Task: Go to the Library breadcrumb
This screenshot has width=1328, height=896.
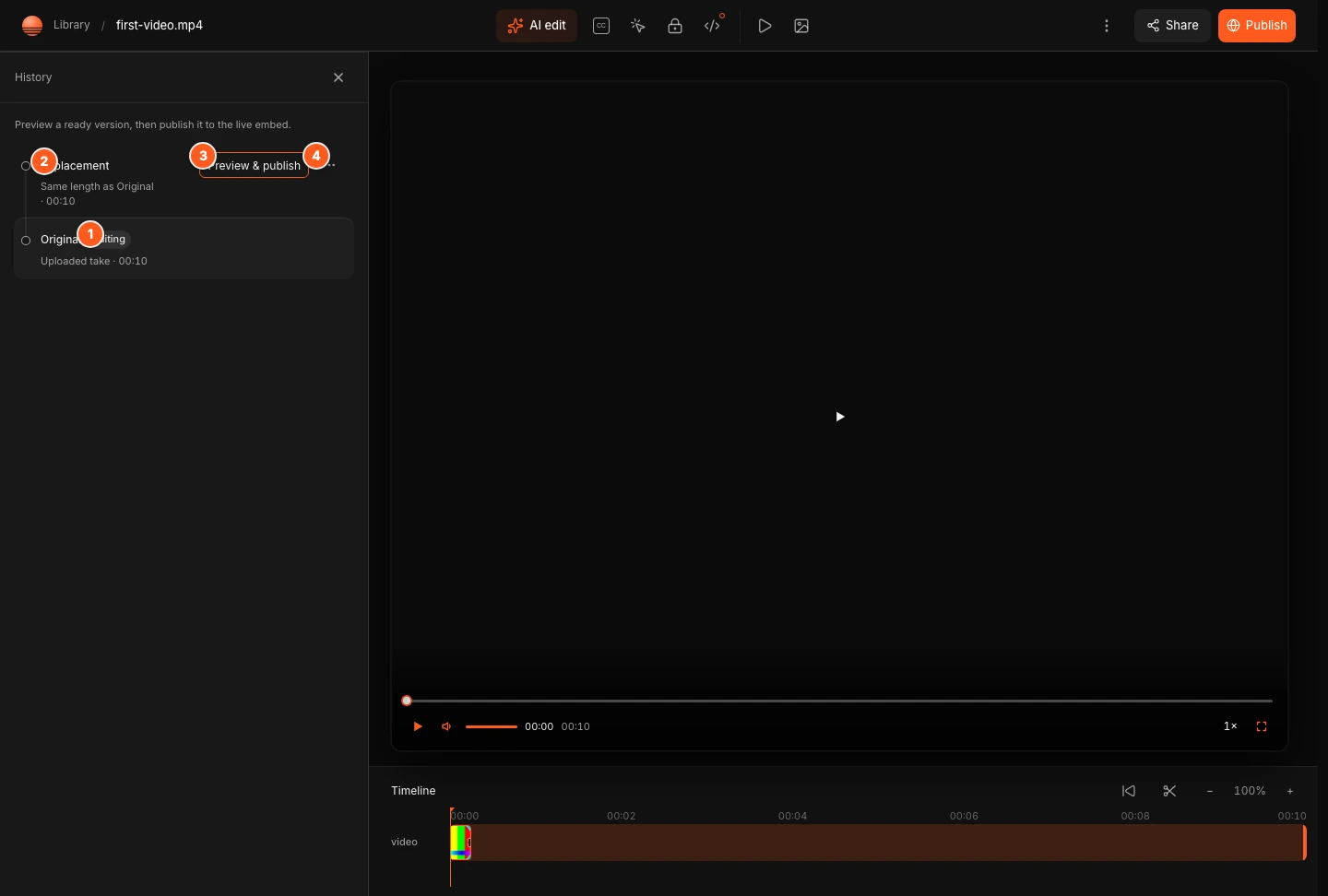Action: (71, 25)
